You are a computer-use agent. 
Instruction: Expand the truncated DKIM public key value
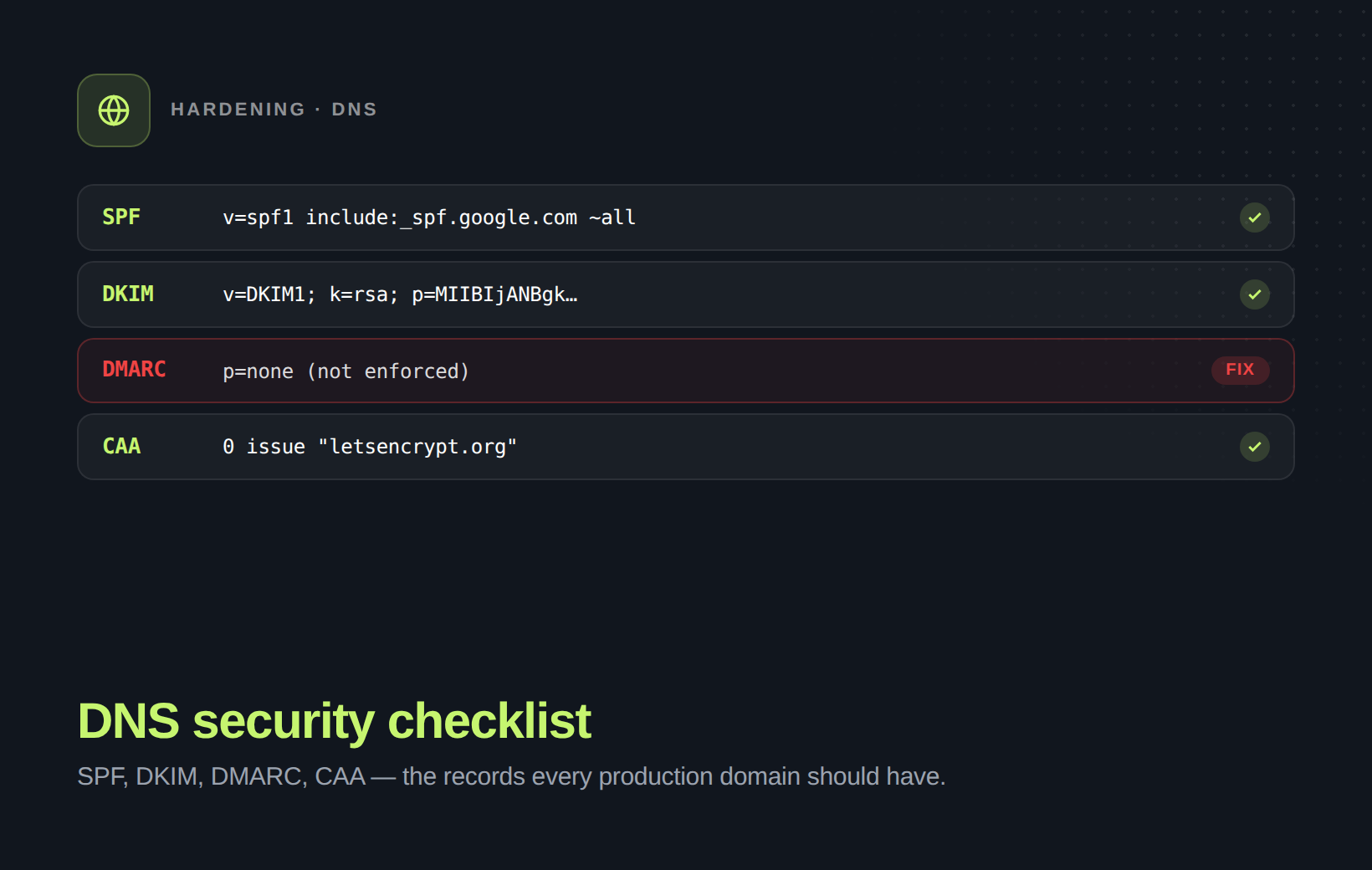(400, 294)
